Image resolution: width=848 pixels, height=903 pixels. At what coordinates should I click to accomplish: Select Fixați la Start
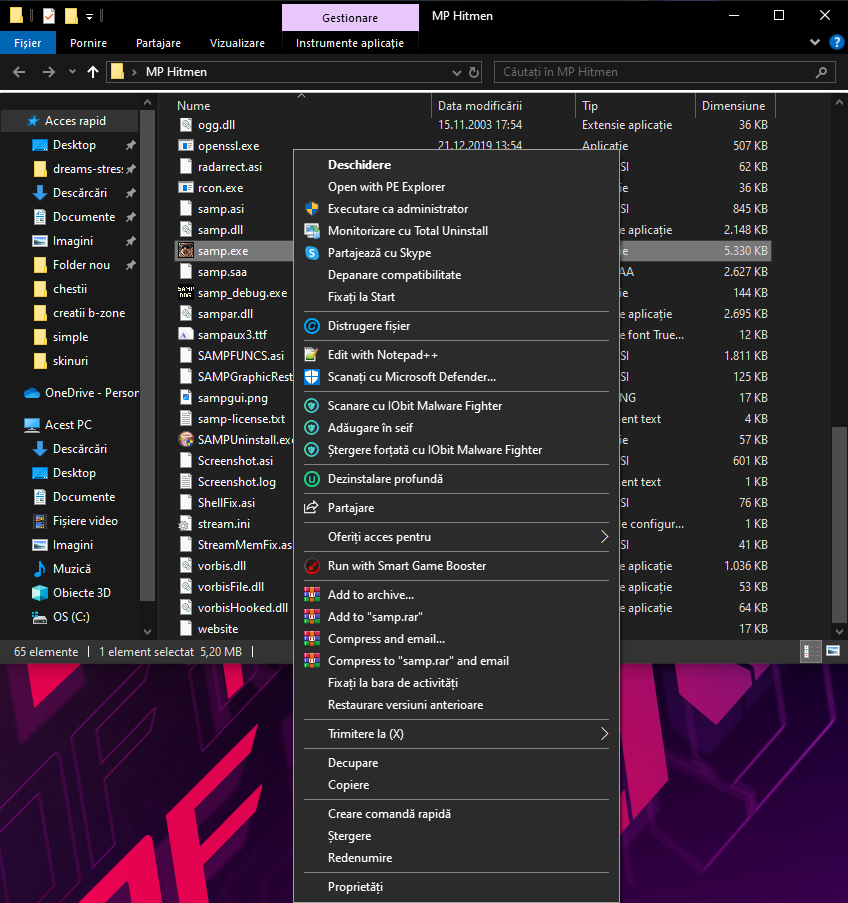pyautogui.click(x=456, y=297)
